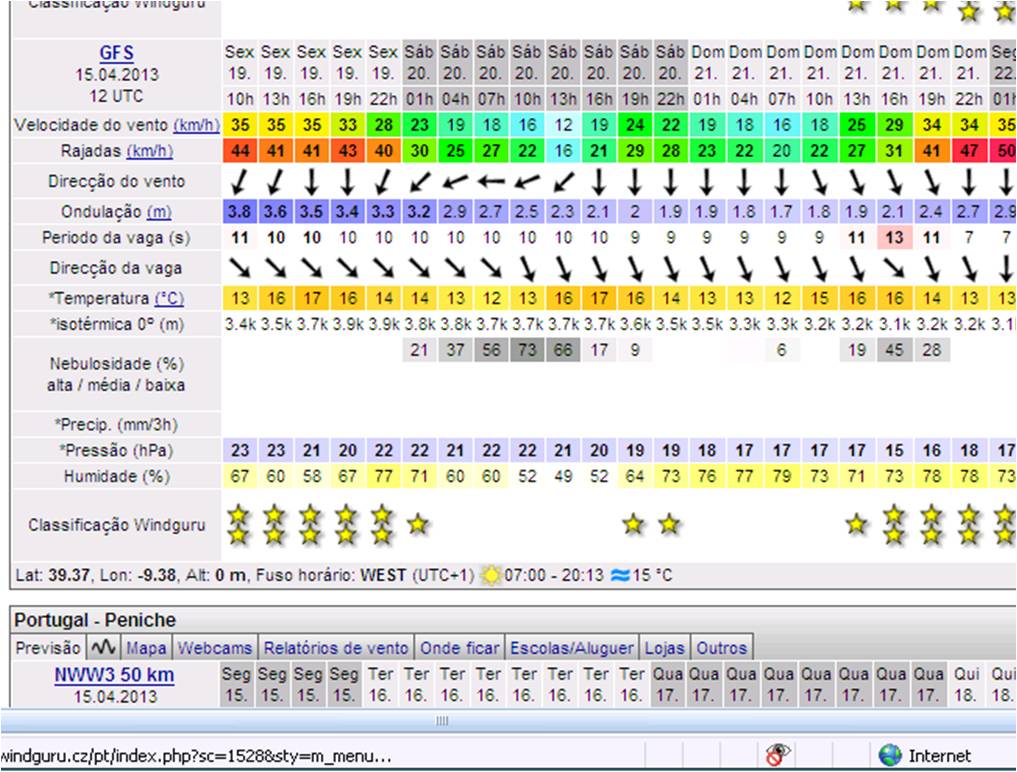This screenshot has height=772, width=1017.
Task: Click the single star rating at Dom 13h
Action: 856,524
